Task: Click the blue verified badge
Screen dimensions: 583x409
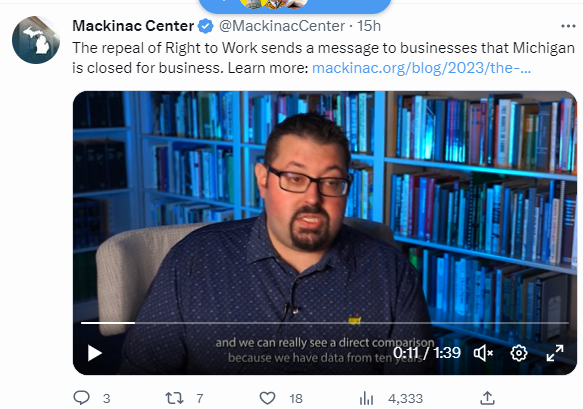Action: pyautogui.click(x=205, y=26)
